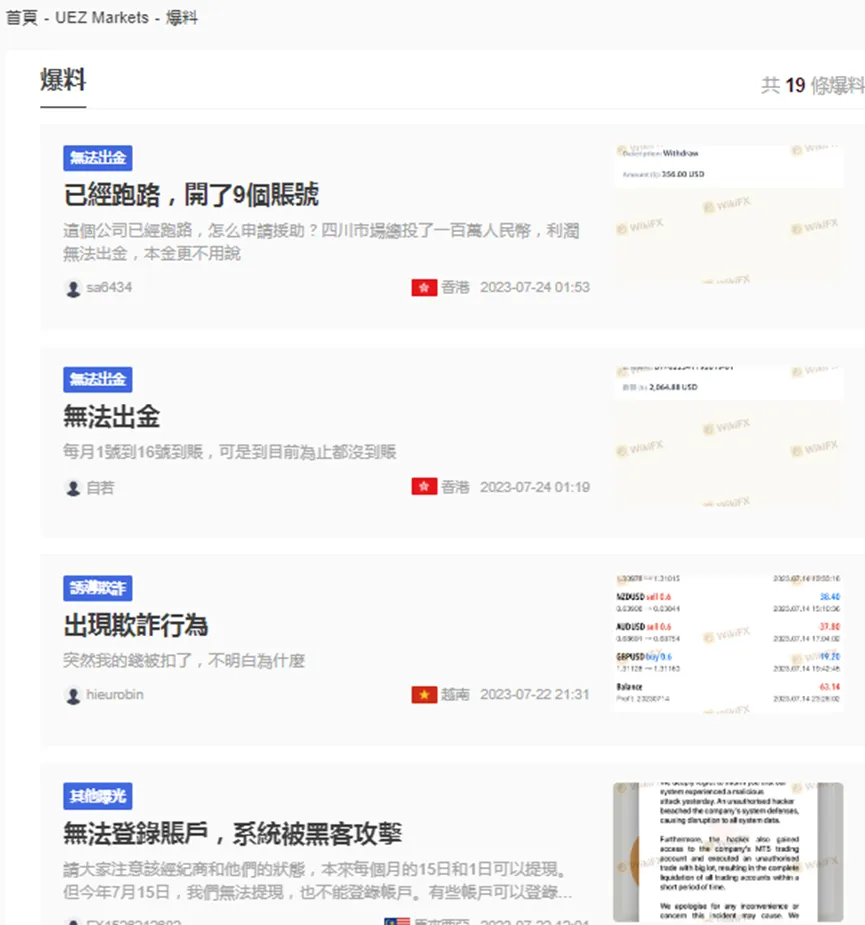Open post titled 無法出金
This screenshot has height=925, width=865.
pyautogui.click(x=112, y=416)
